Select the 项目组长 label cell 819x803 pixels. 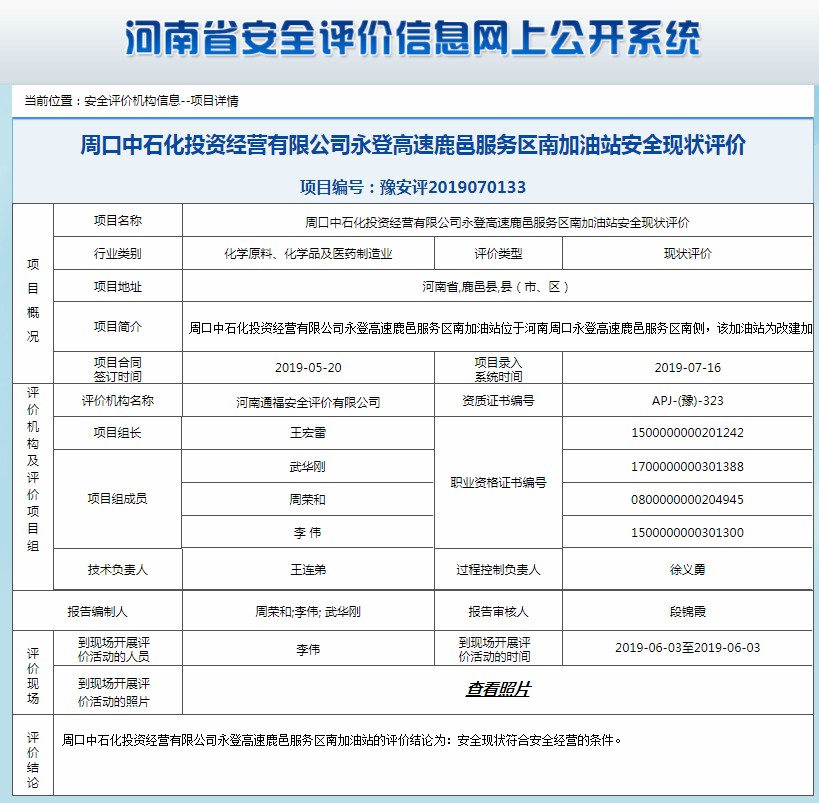[x=118, y=433]
